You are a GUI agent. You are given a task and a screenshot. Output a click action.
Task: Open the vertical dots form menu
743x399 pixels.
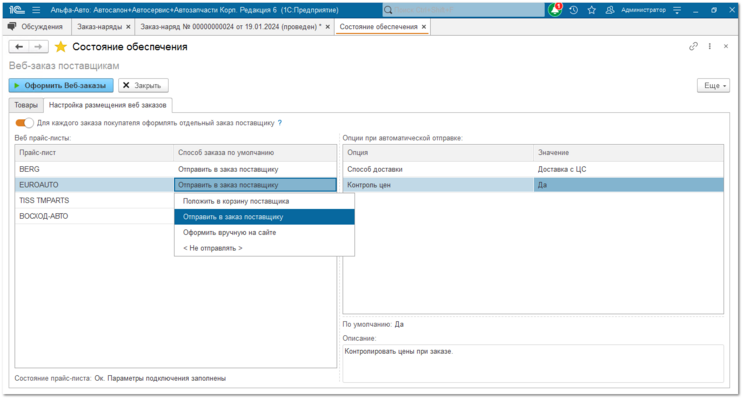click(709, 46)
